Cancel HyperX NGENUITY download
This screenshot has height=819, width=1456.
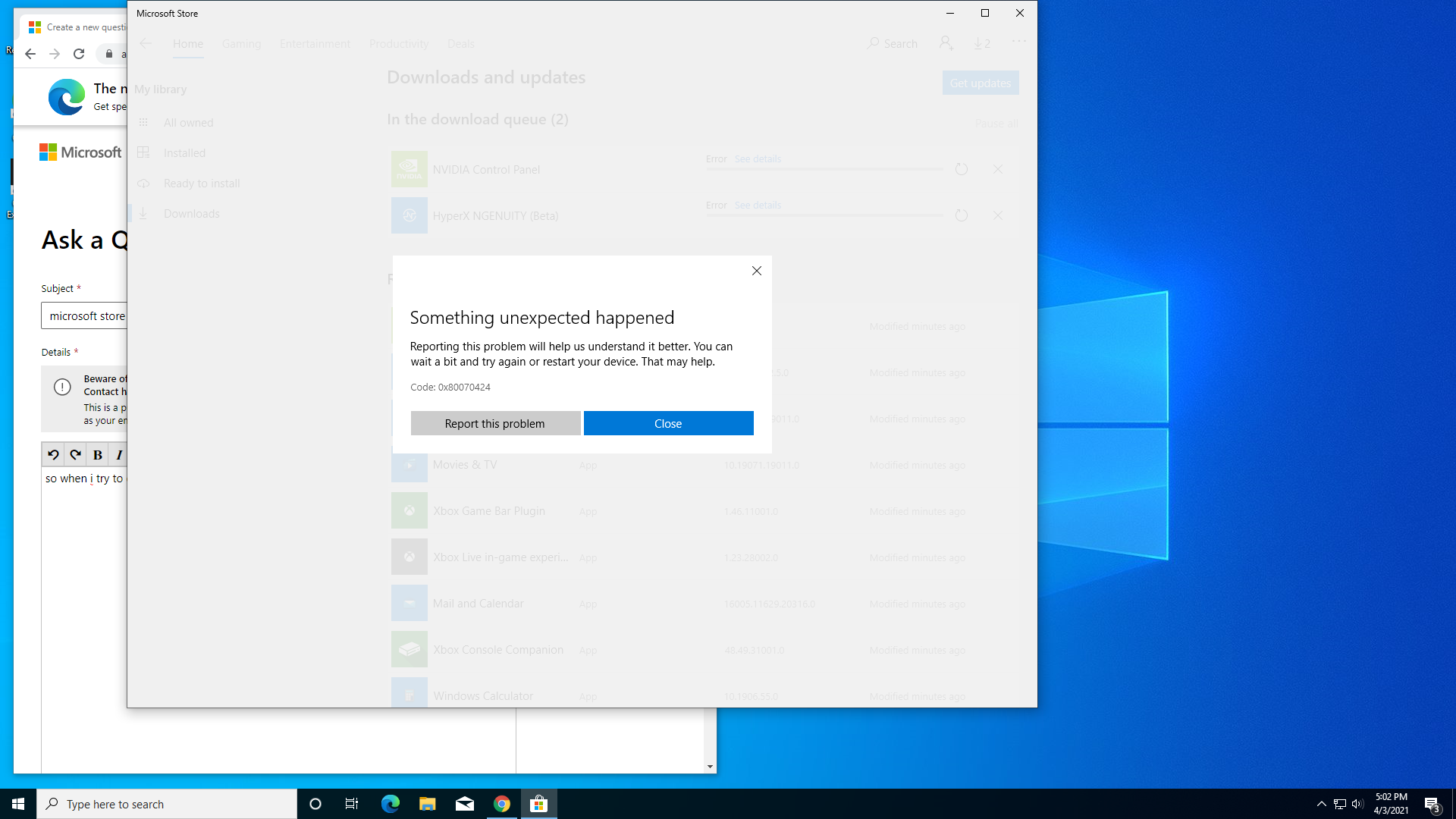997,215
